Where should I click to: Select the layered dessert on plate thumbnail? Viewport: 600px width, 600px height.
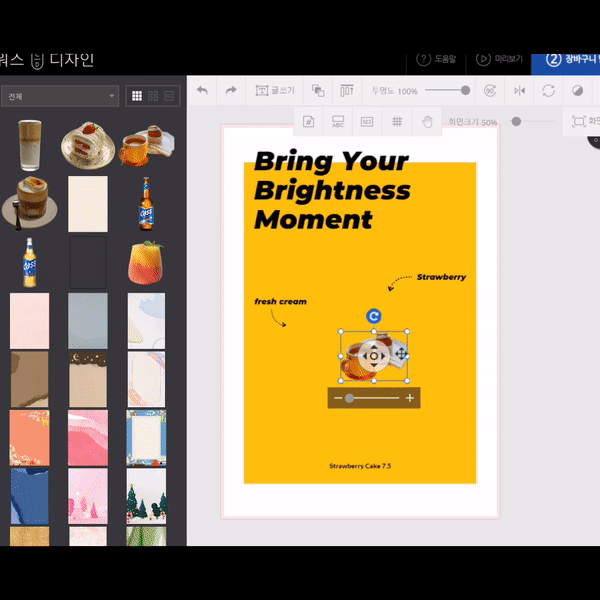30,203
